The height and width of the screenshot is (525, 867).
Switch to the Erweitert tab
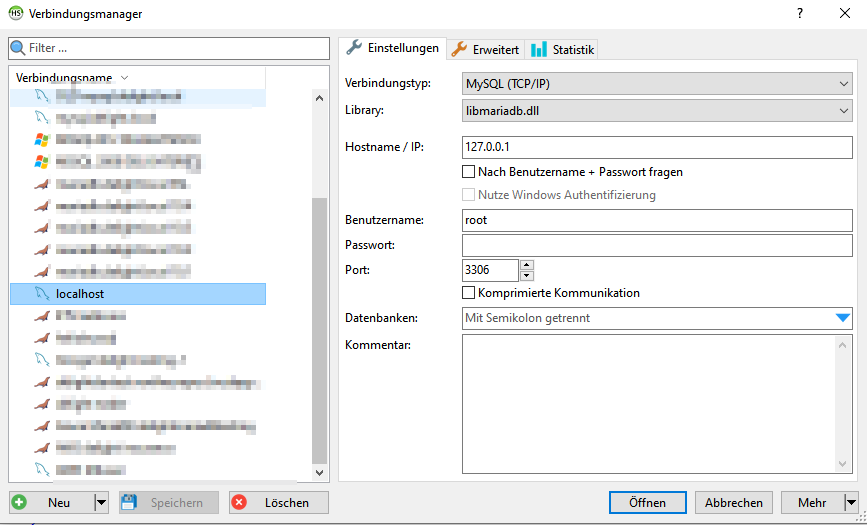click(485, 49)
